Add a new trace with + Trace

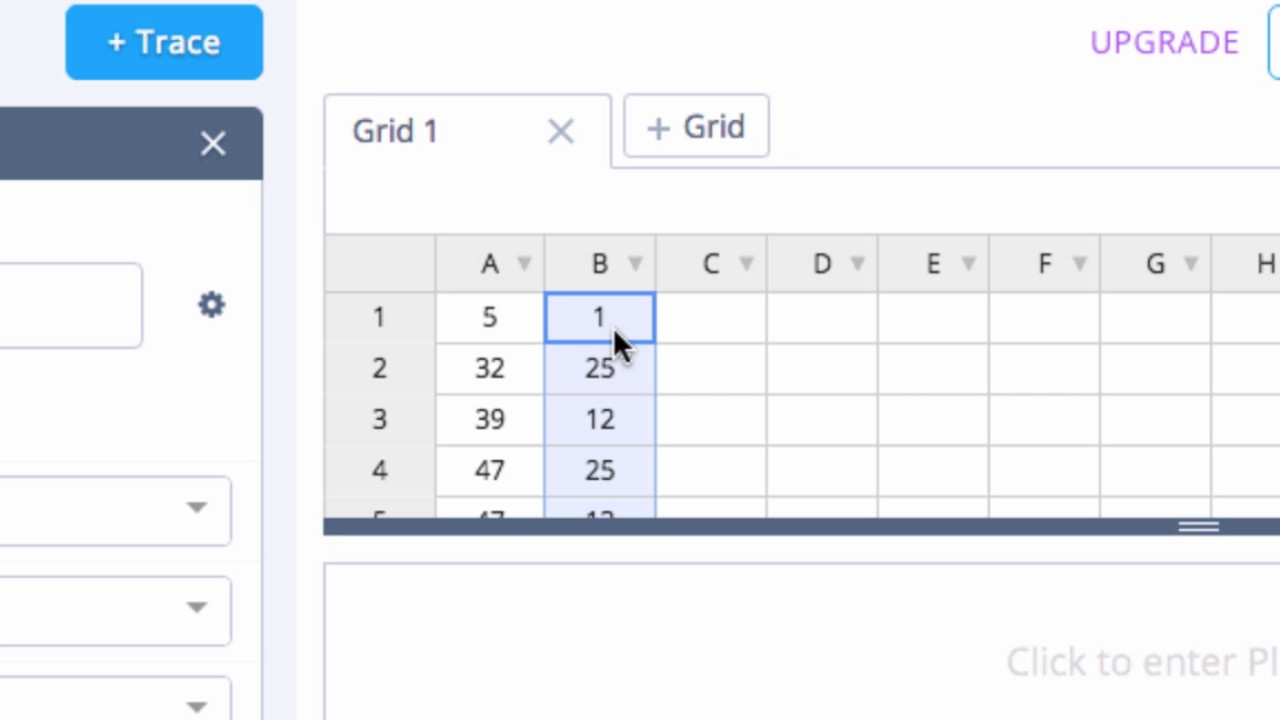pos(164,42)
